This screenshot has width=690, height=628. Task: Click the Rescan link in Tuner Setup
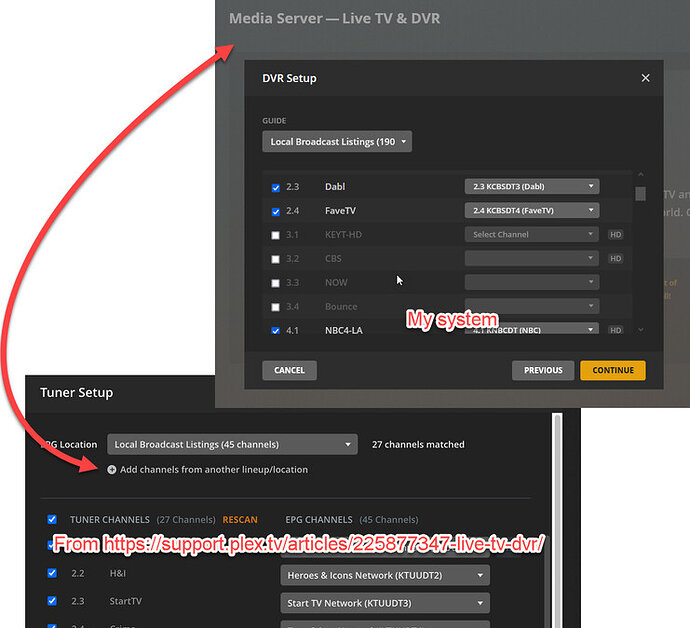pos(240,520)
